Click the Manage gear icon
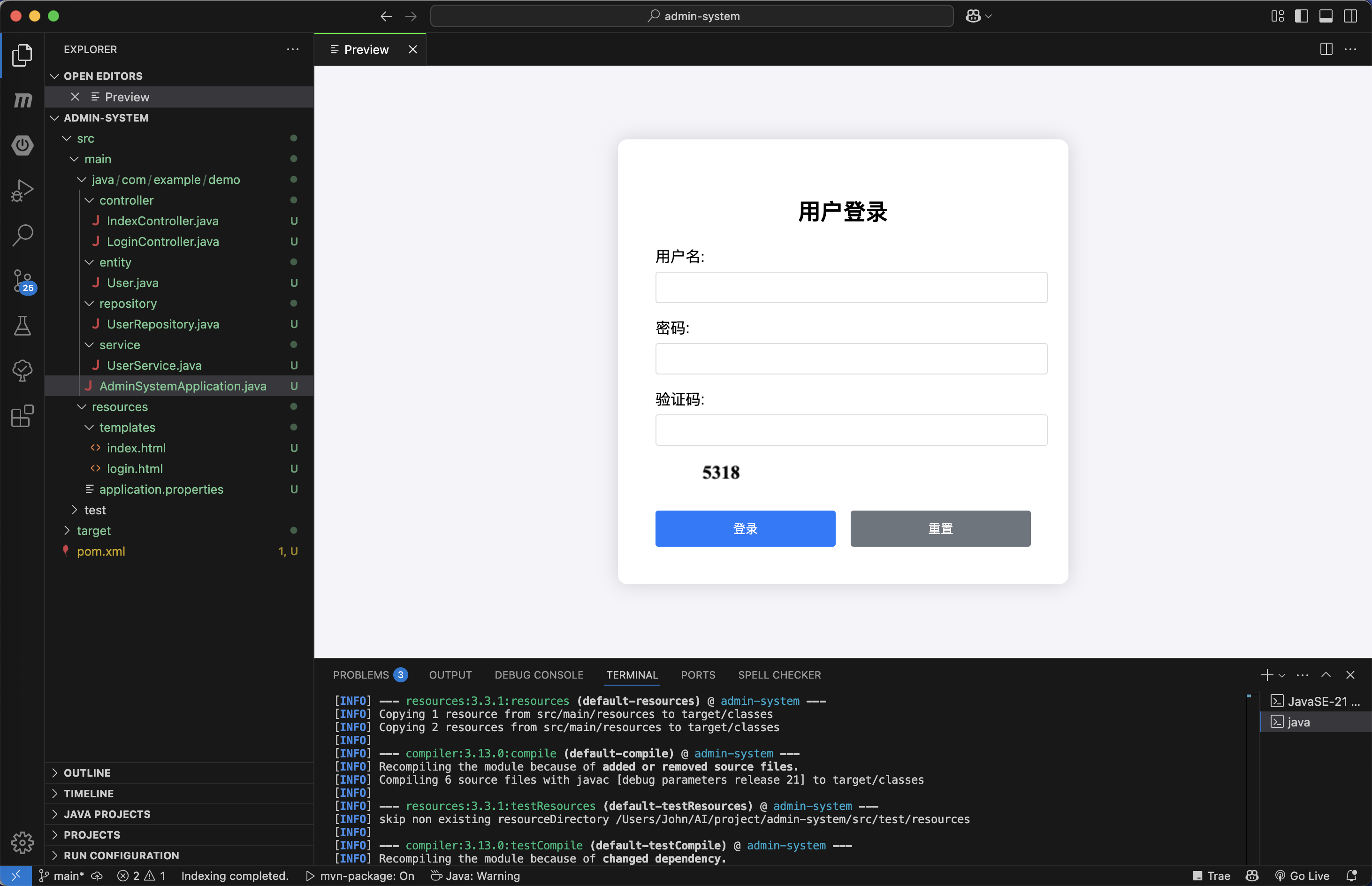1372x886 pixels. pos(23,842)
